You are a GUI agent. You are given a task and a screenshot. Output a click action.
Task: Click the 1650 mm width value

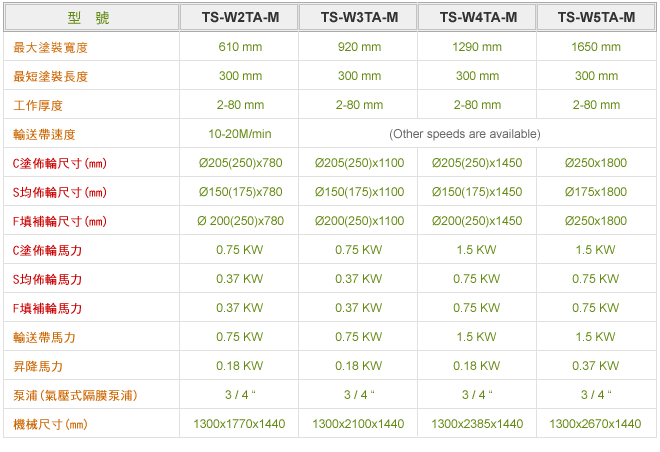pos(596,47)
